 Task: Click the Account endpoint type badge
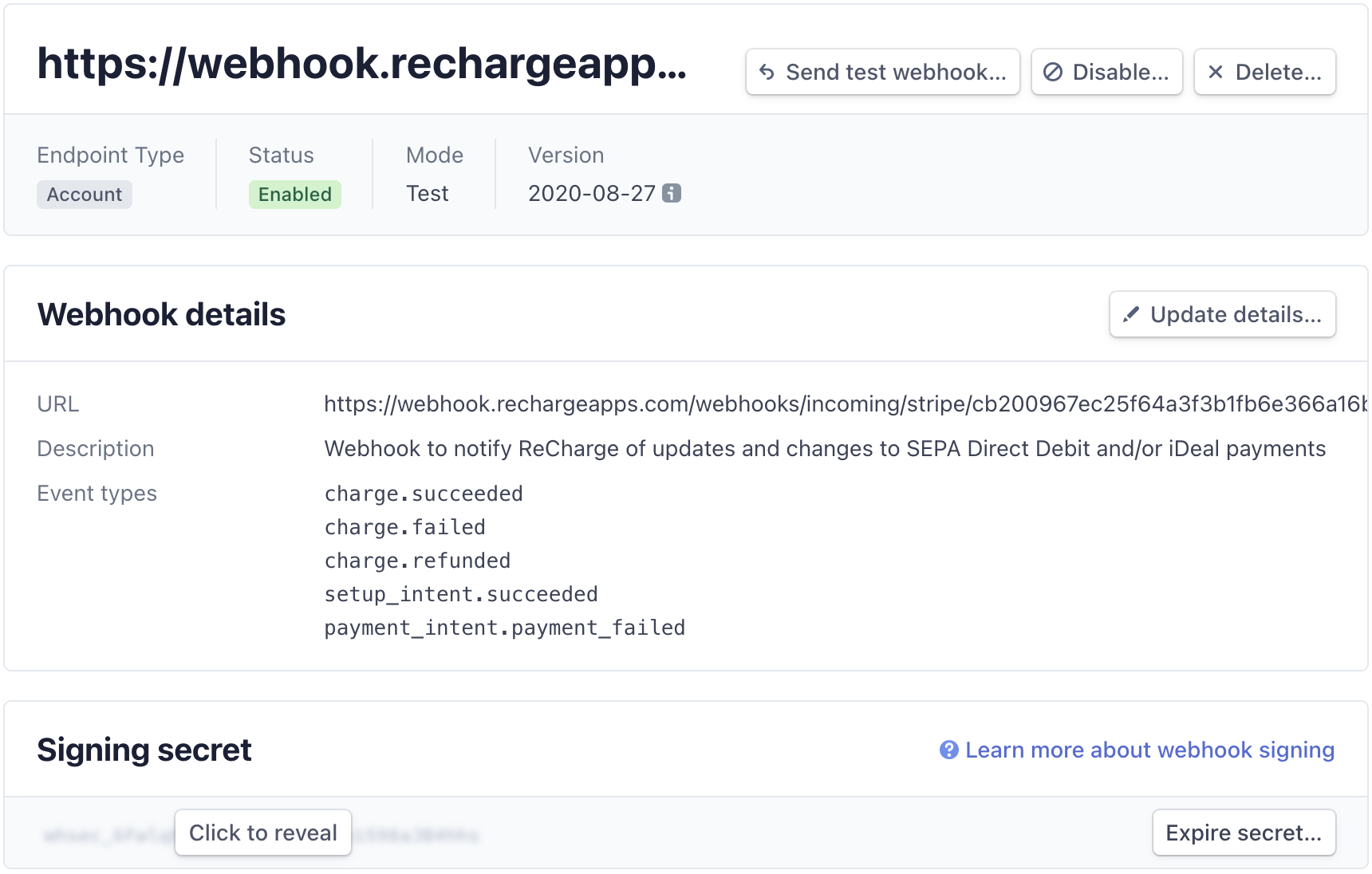point(85,195)
